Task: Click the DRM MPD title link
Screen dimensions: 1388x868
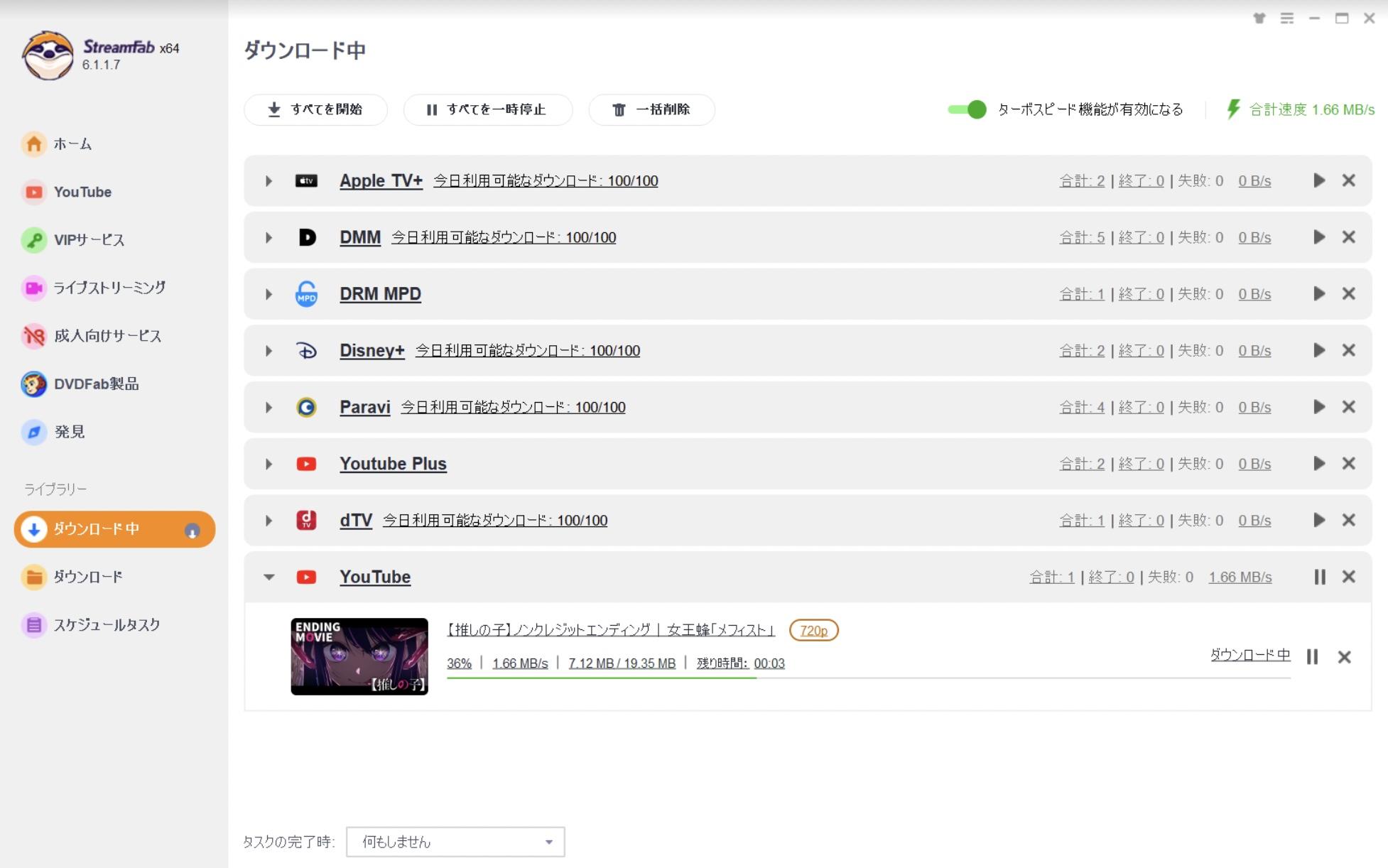Action: 380,293
